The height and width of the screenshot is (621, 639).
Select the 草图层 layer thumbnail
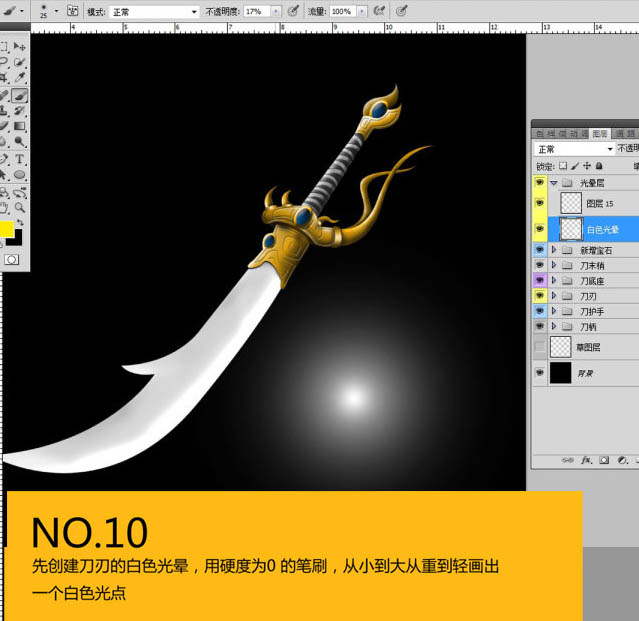click(560, 347)
